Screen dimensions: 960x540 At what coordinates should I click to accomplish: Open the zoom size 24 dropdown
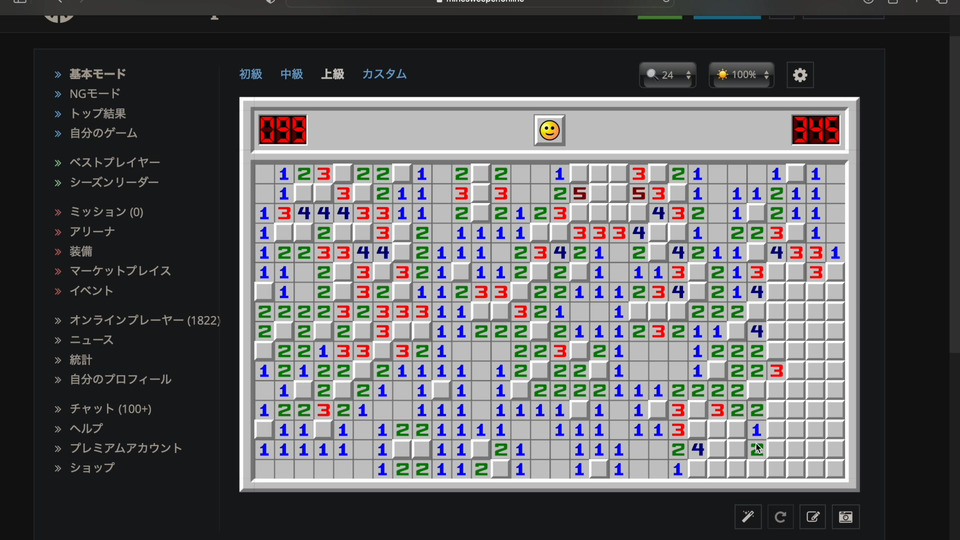668,75
